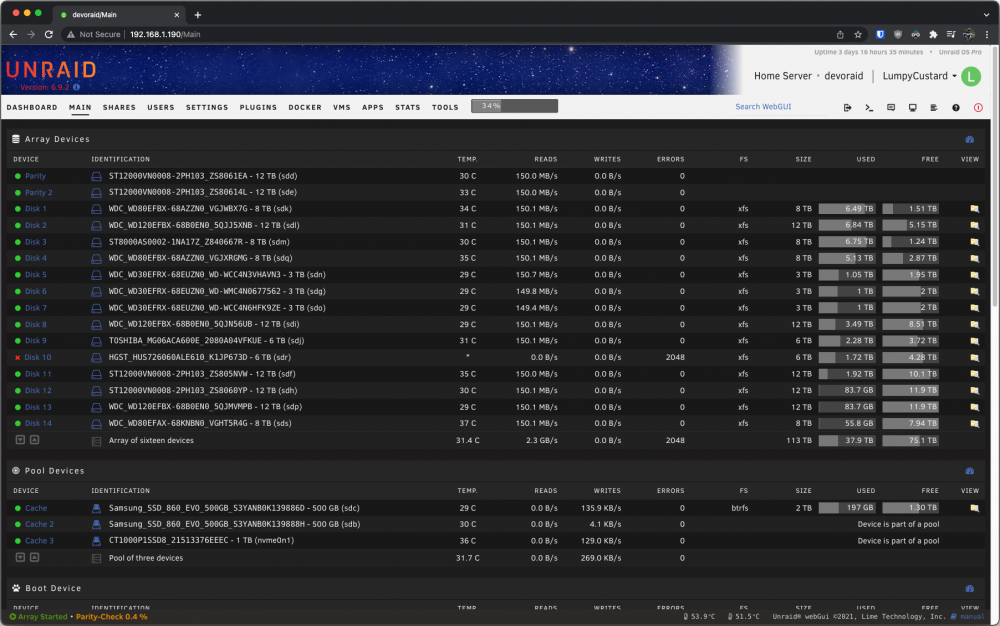Click Disk 14 temperature 37 C
1000x626 pixels.
tap(467, 424)
